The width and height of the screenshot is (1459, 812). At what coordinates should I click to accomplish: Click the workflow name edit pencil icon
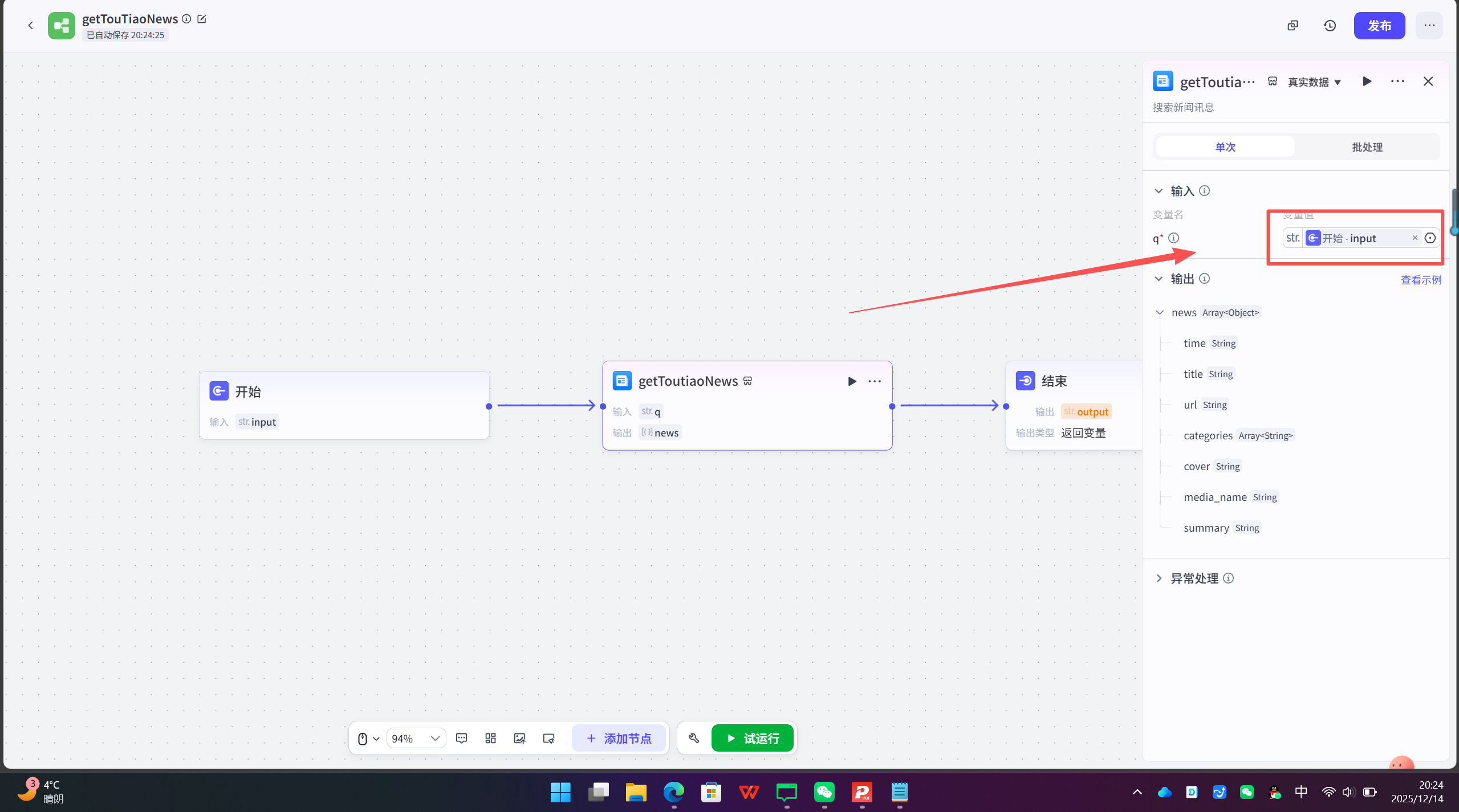pos(201,19)
